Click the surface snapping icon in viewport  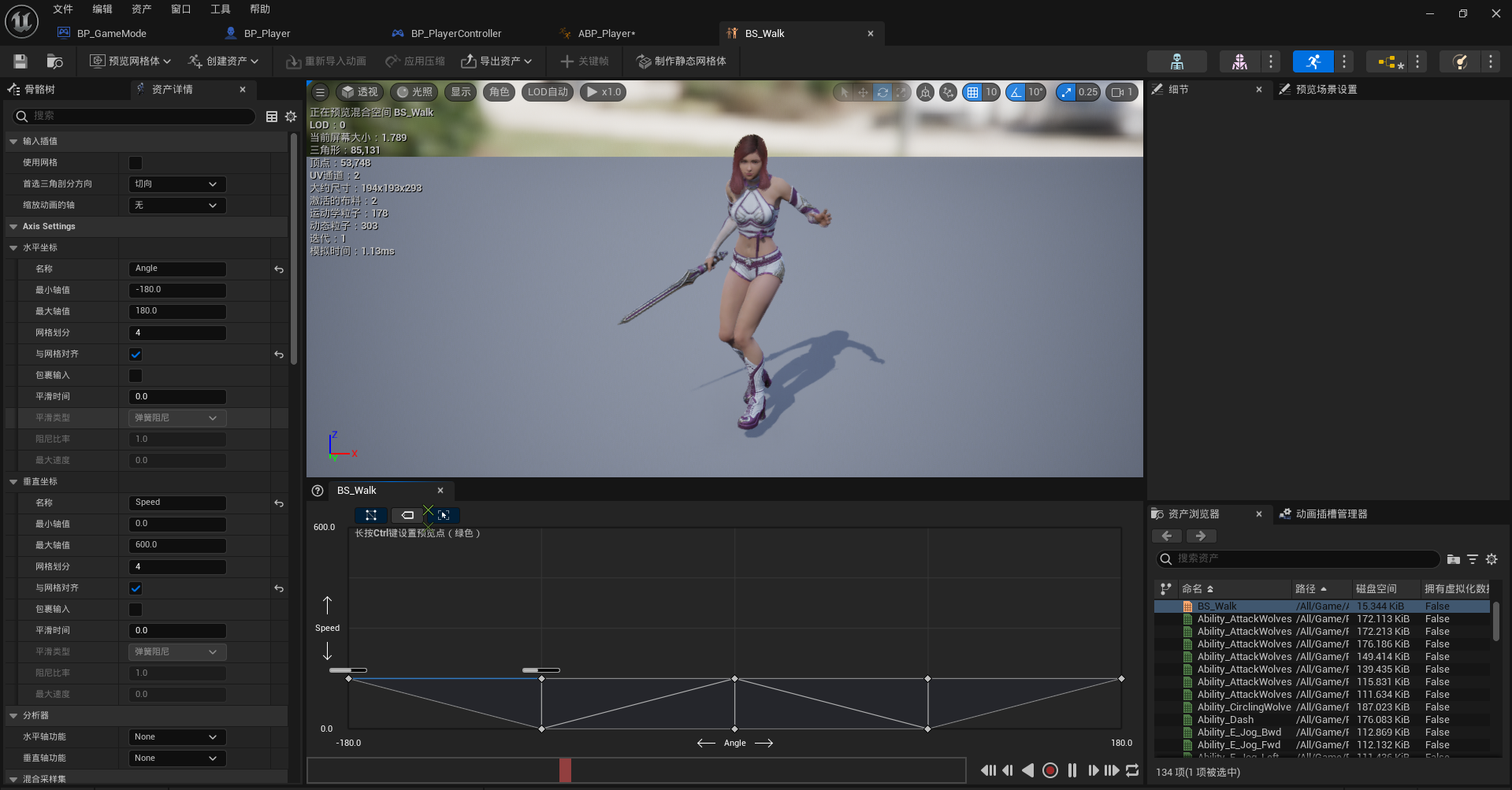(x=948, y=92)
